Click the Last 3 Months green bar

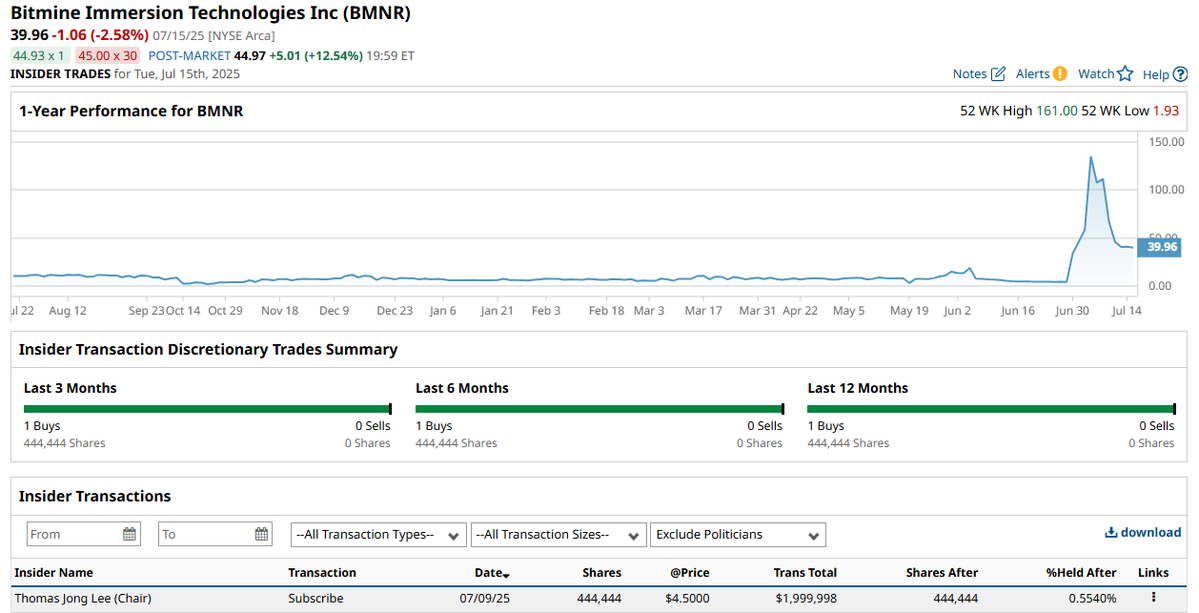(x=207, y=409)
